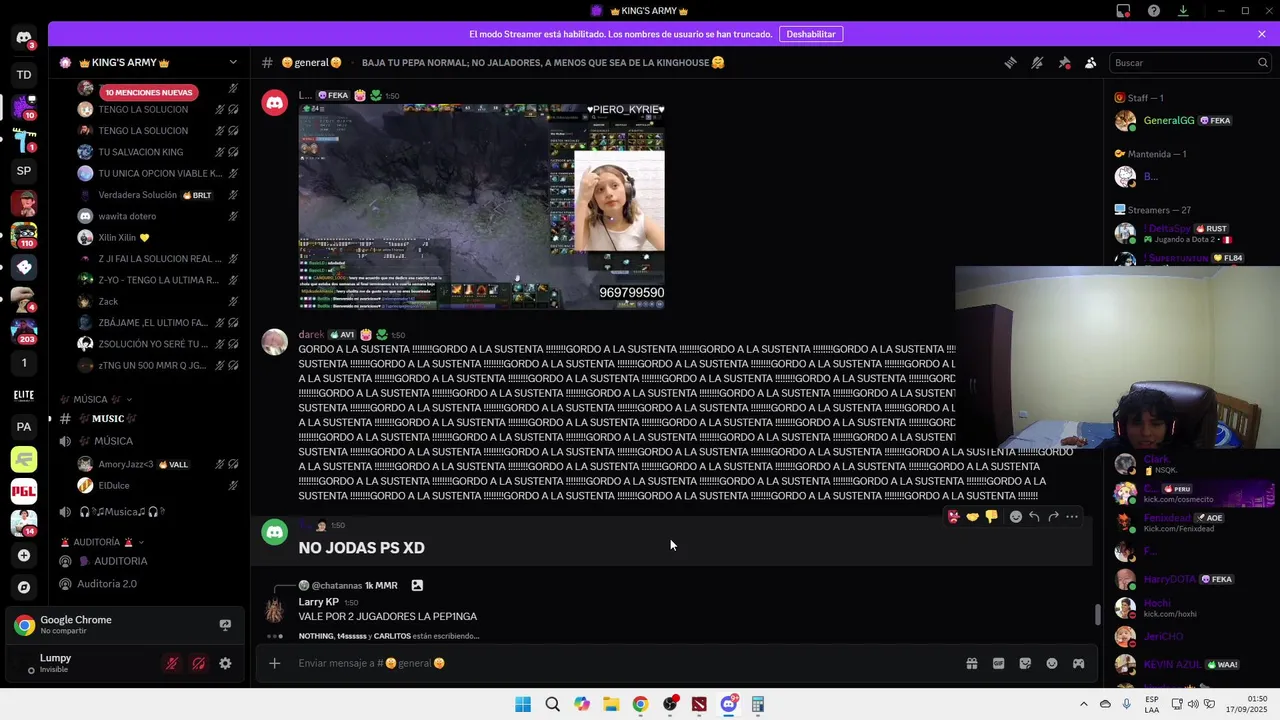Viewport: 1280px width, 720px height.
Task: Click Deshabilitar streamer mode button
Action: (810, 34)
